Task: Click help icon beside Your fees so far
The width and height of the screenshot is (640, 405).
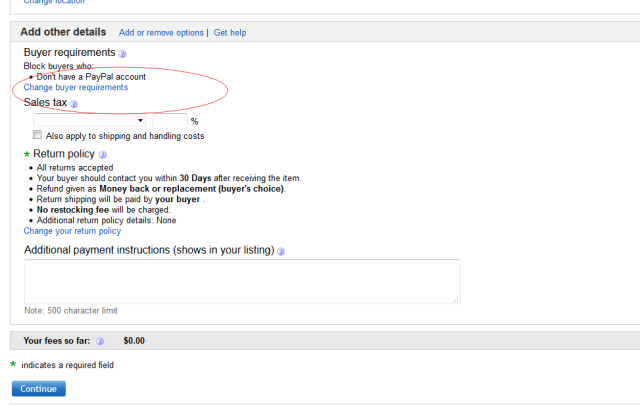Action: click(x=100, y=341)
